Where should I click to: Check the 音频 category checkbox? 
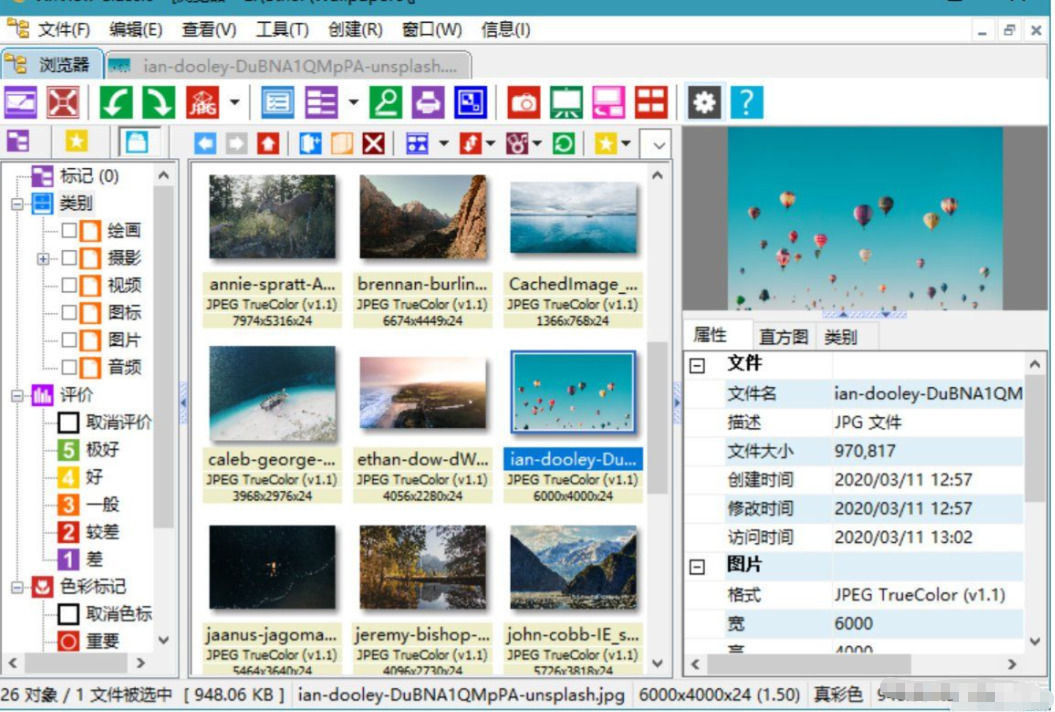pos(69,367)
